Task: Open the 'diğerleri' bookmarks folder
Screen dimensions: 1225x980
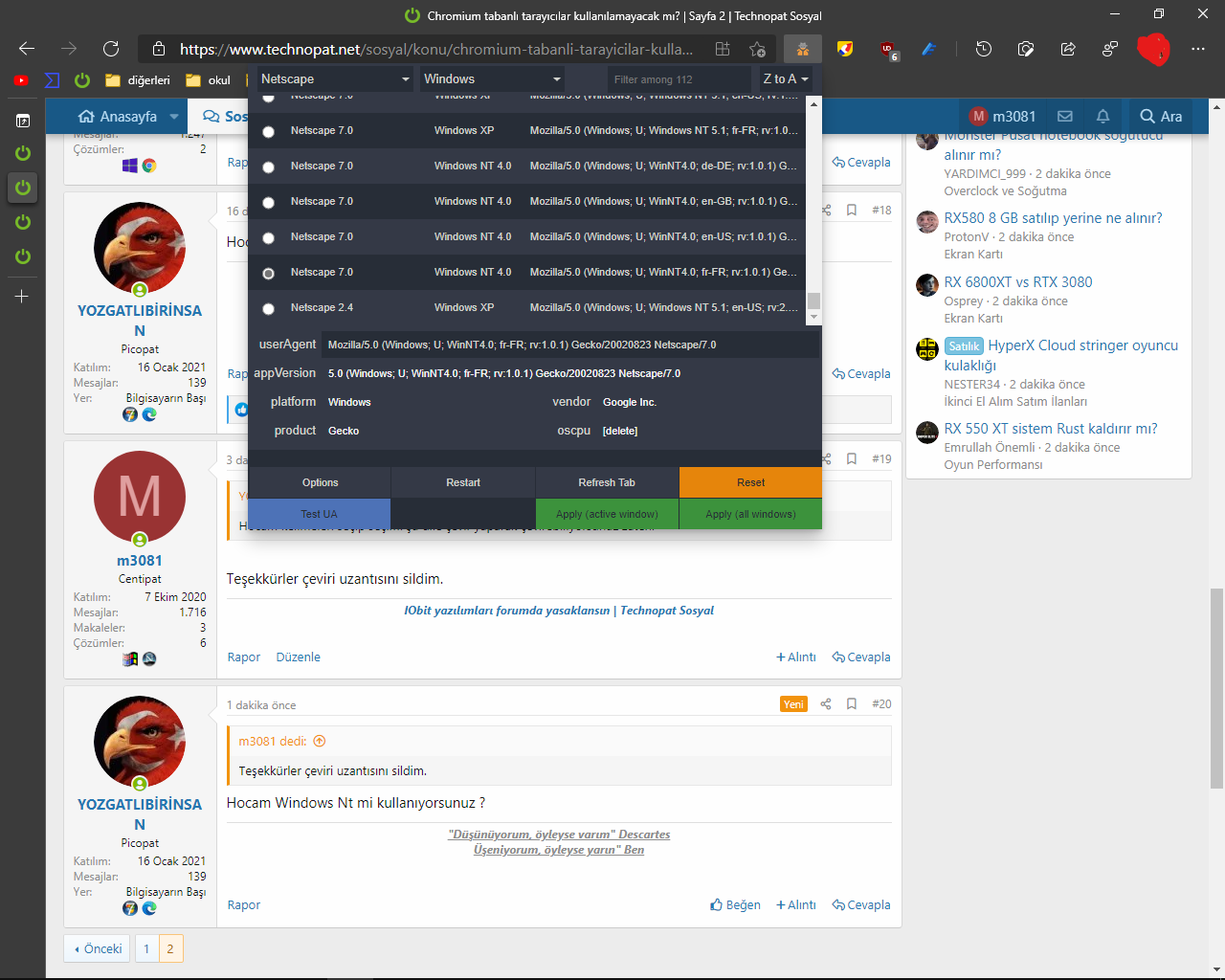Action: (x=138, y=80)
